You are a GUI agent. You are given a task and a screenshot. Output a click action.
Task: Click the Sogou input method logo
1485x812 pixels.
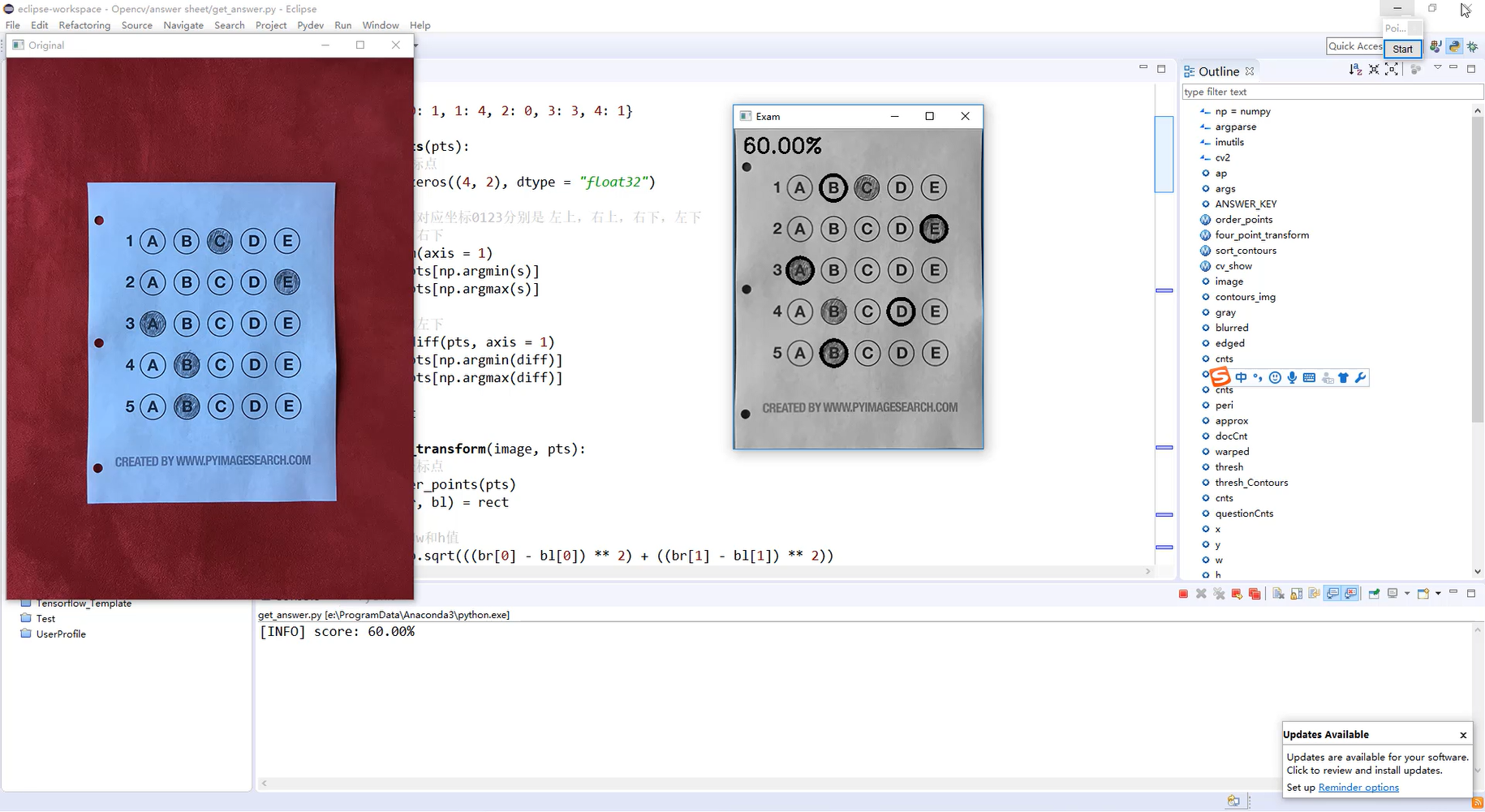point(1220,377)
